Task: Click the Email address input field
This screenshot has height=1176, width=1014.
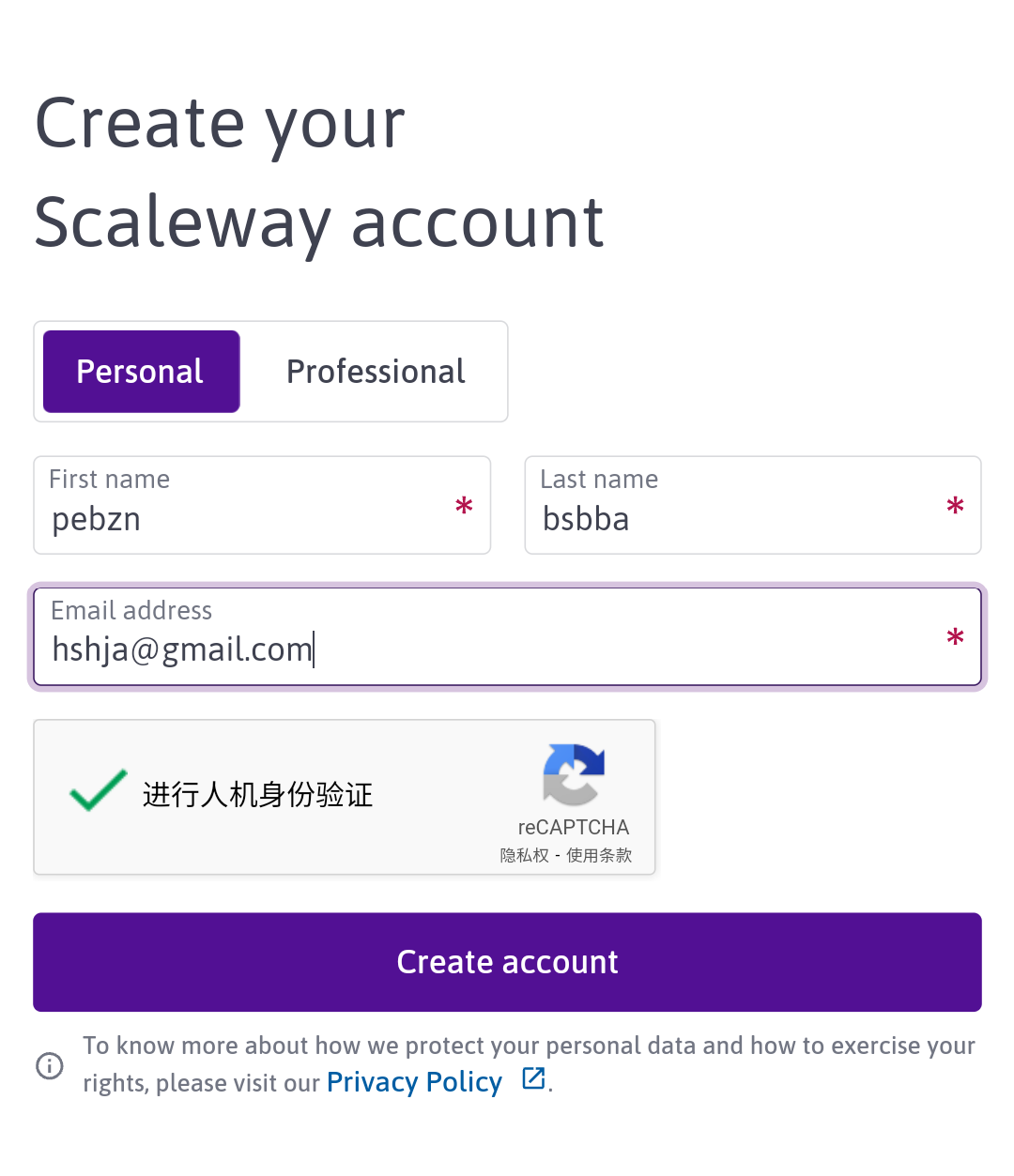Action: tap(488, 649)
